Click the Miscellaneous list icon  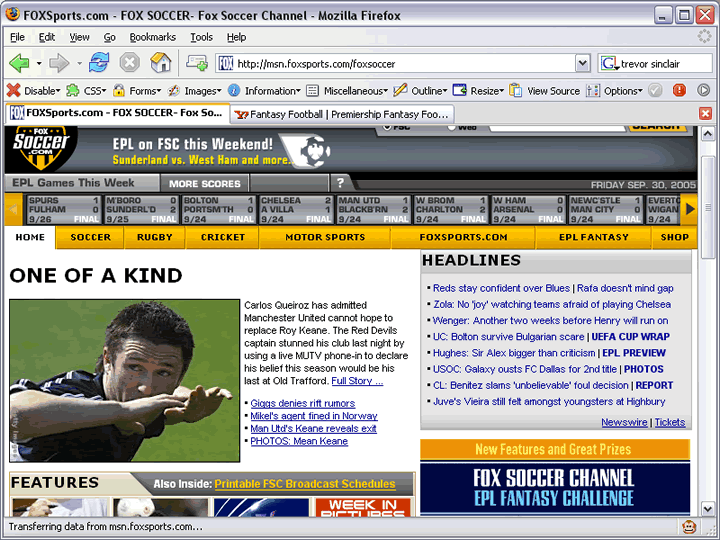click(312, 90)
